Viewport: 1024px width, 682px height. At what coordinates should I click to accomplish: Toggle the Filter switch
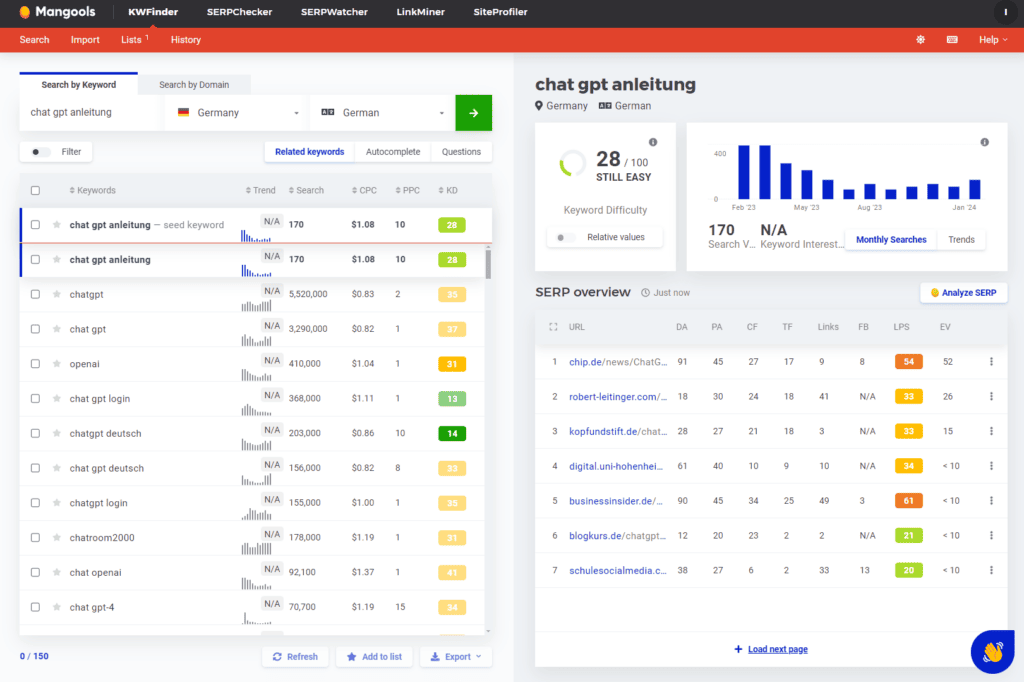click(40, 152)
